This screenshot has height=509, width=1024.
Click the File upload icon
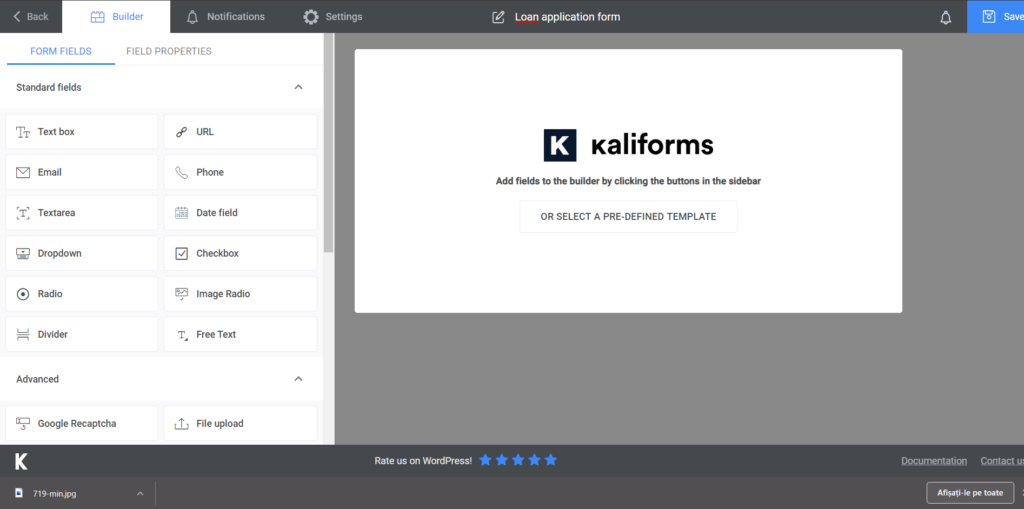(x=182, y=424)
